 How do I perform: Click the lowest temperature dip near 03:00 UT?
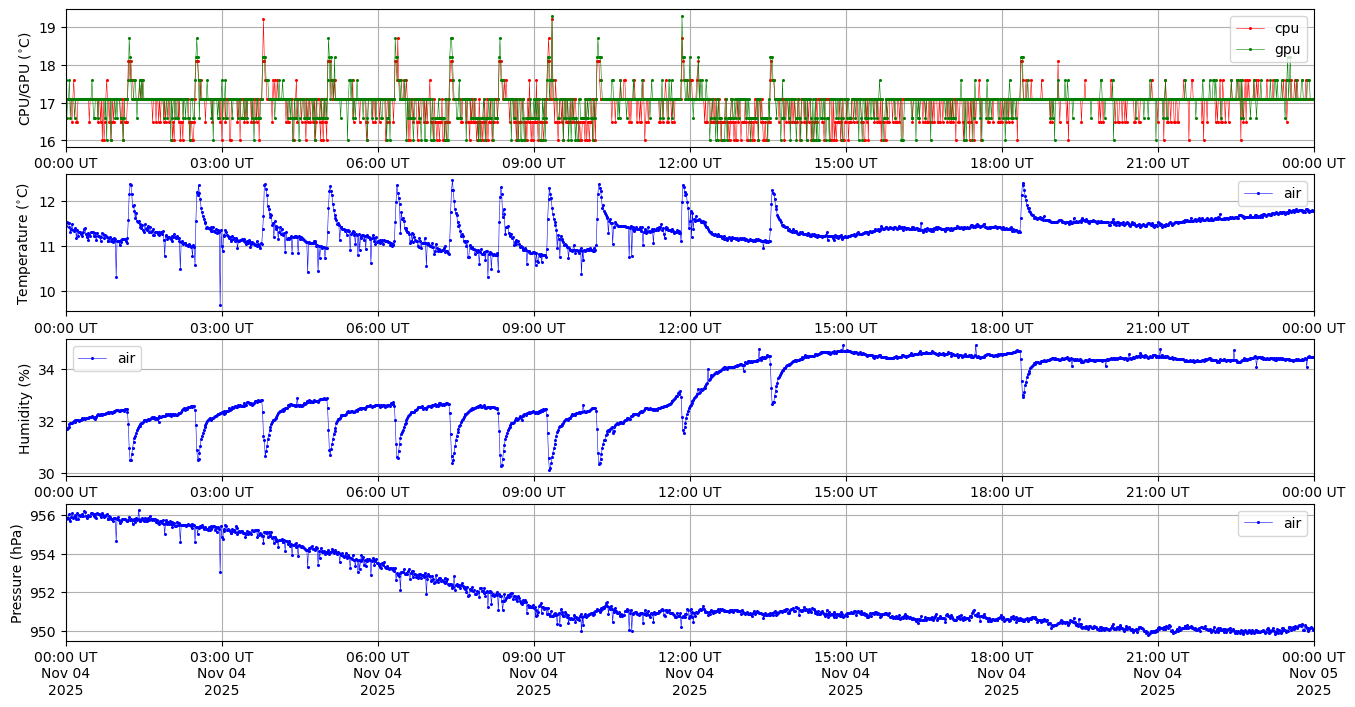click(220, 305)
